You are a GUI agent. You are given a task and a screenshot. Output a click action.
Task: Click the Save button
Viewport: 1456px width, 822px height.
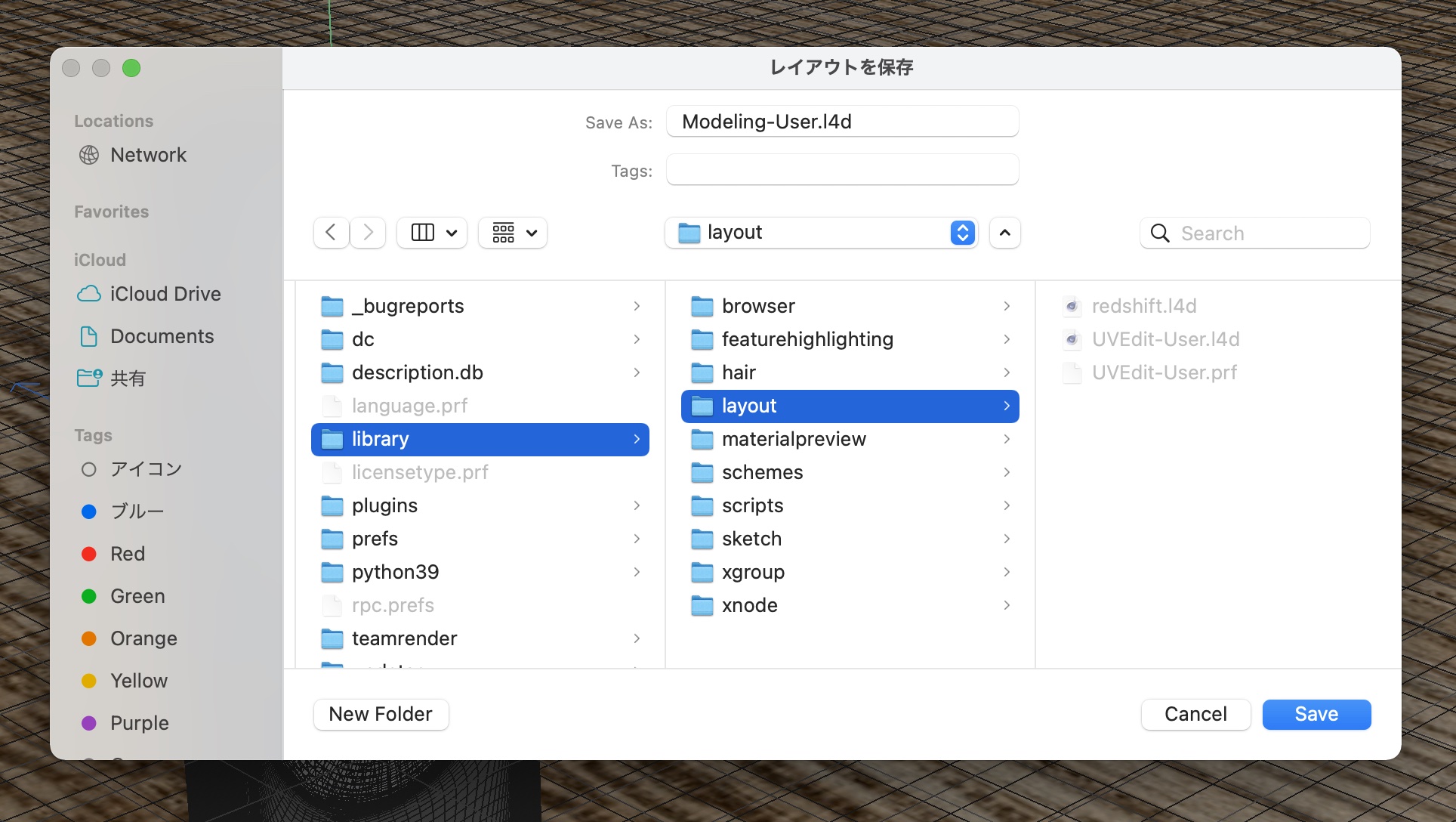[x=1316, y=714]
